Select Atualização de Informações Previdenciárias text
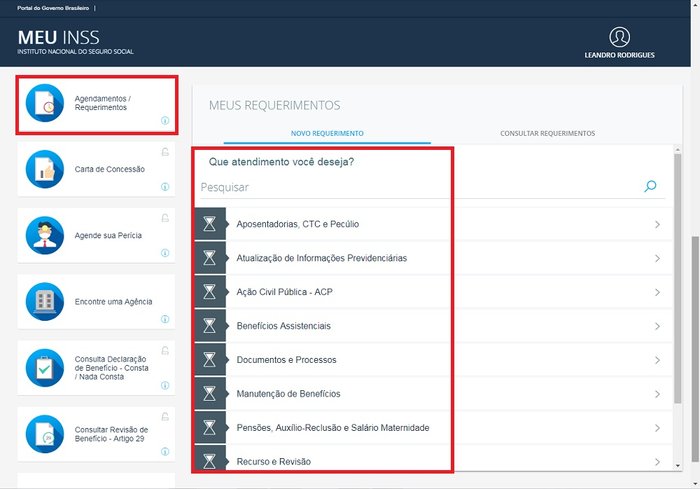The width and height of the screenshot is (700, 489). pyautogui.click(x=322, y=258)
